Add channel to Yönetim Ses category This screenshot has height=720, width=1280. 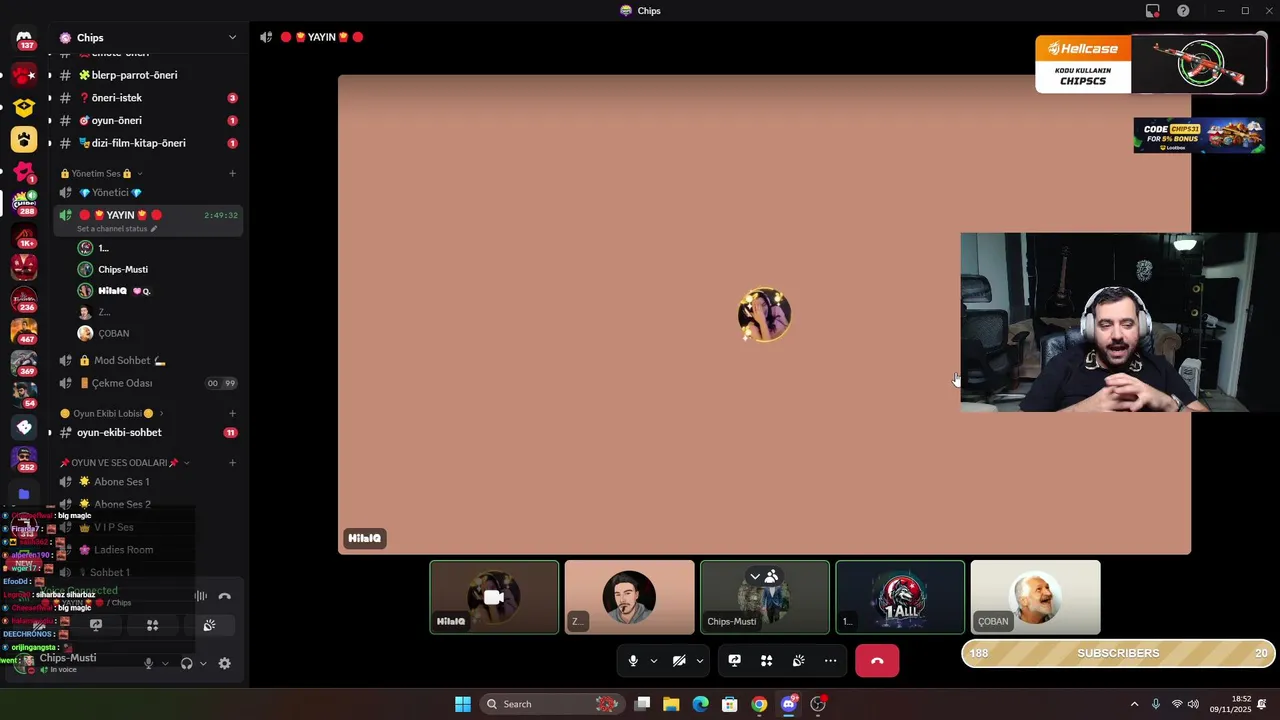point(232,174)
